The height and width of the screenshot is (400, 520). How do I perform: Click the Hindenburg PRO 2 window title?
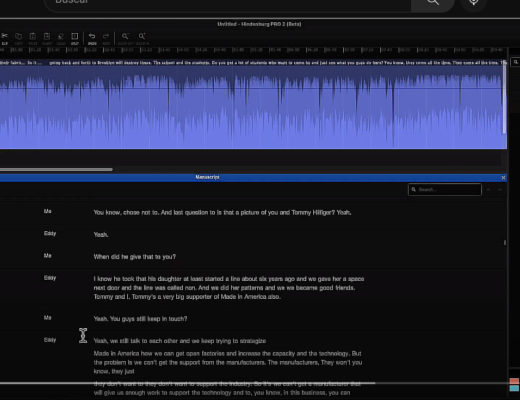[x=259, y=24]
